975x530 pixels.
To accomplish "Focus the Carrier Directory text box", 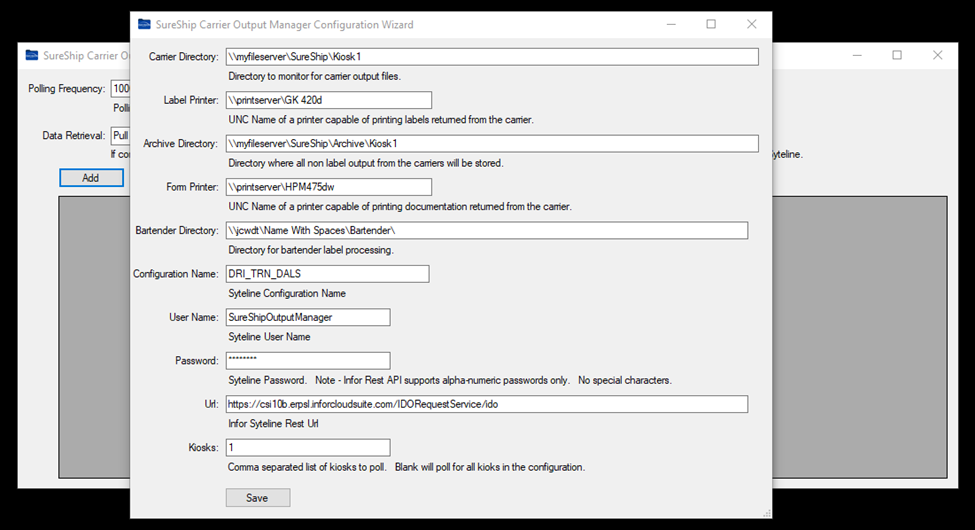I will 491,57.
